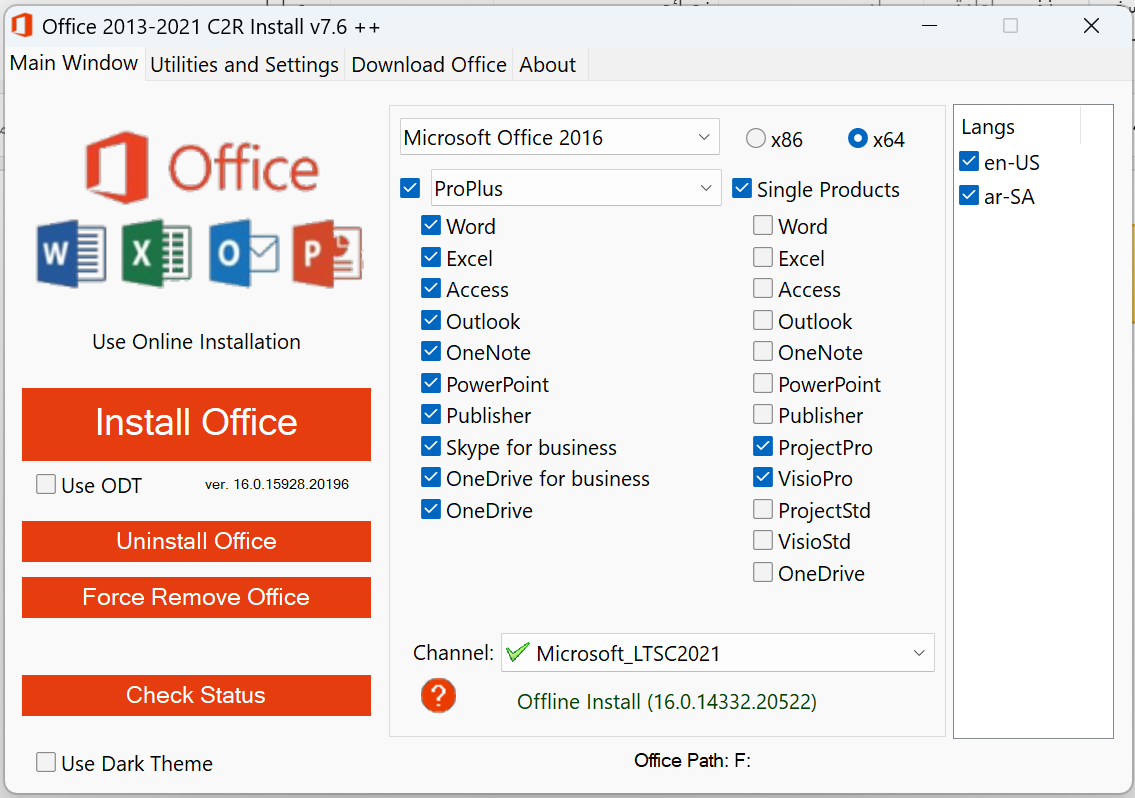The width and height of the screenshot is (1135, 798).
Task: Click the Office Path: F: label
Action: click(692, 760)
